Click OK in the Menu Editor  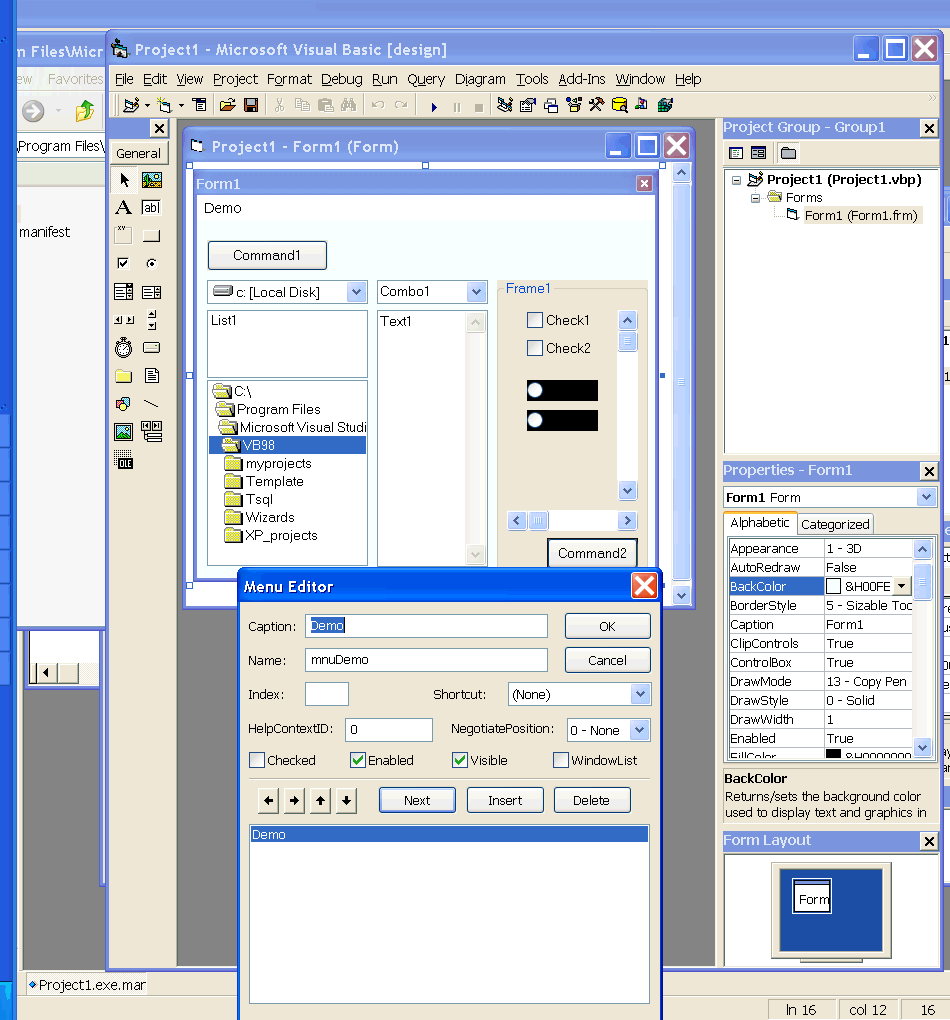(607, 626)
